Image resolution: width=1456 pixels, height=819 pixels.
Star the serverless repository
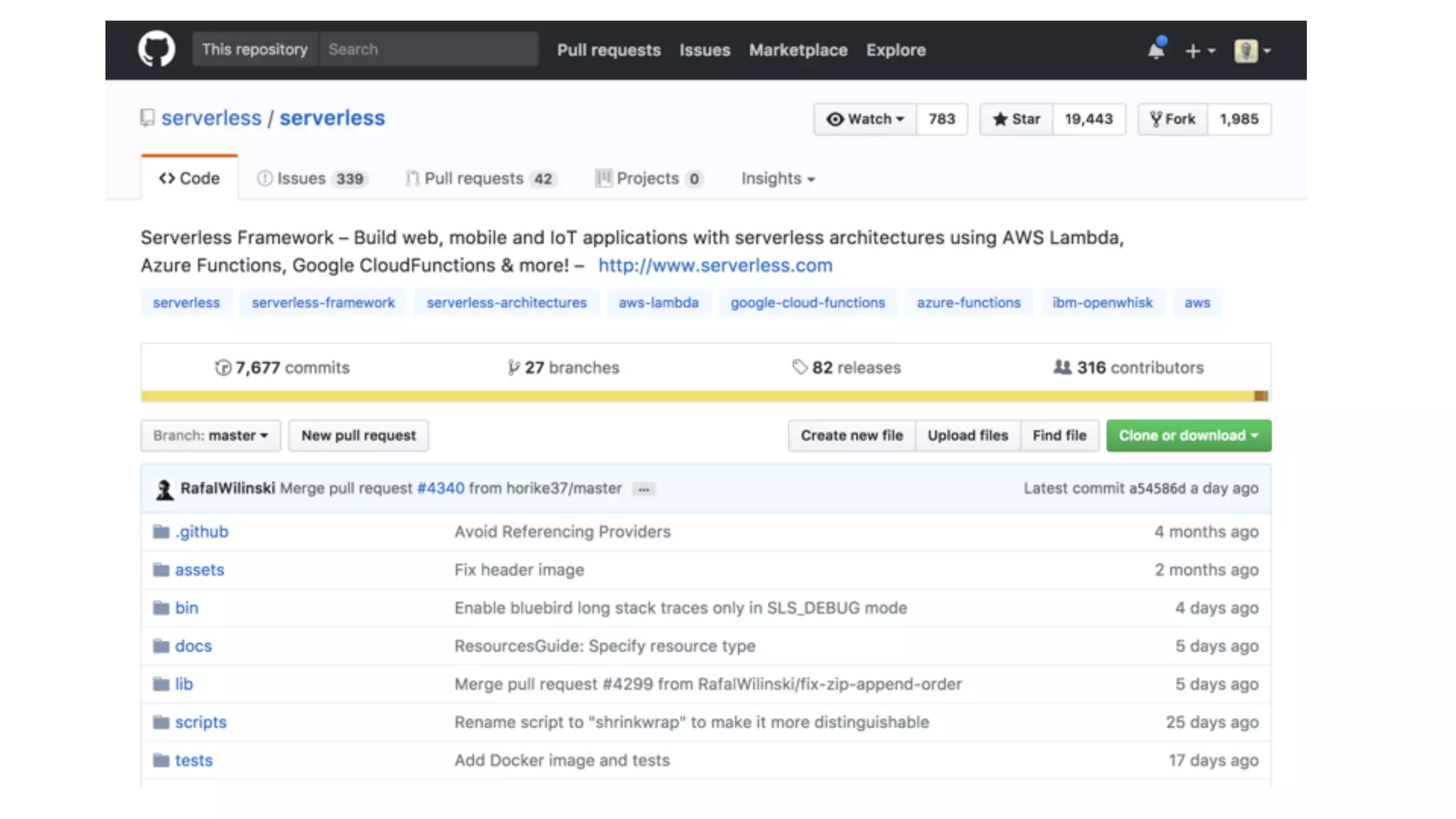(1016, 119)
